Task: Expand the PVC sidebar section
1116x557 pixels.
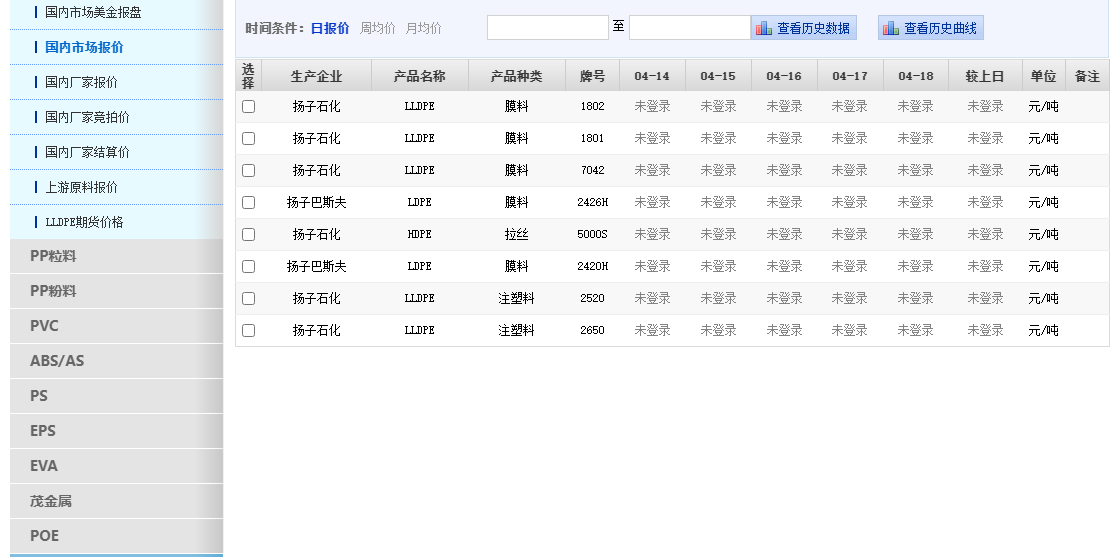Action: point(44,326)
